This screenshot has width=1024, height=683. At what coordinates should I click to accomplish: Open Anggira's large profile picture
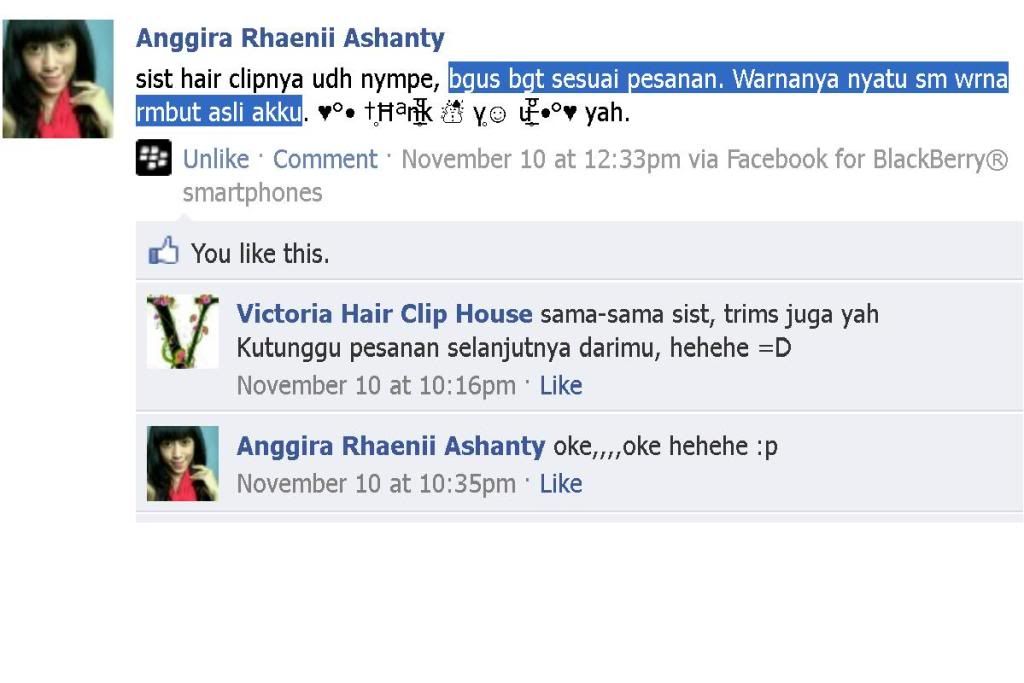pyautogui.click(x=58, y=78)
